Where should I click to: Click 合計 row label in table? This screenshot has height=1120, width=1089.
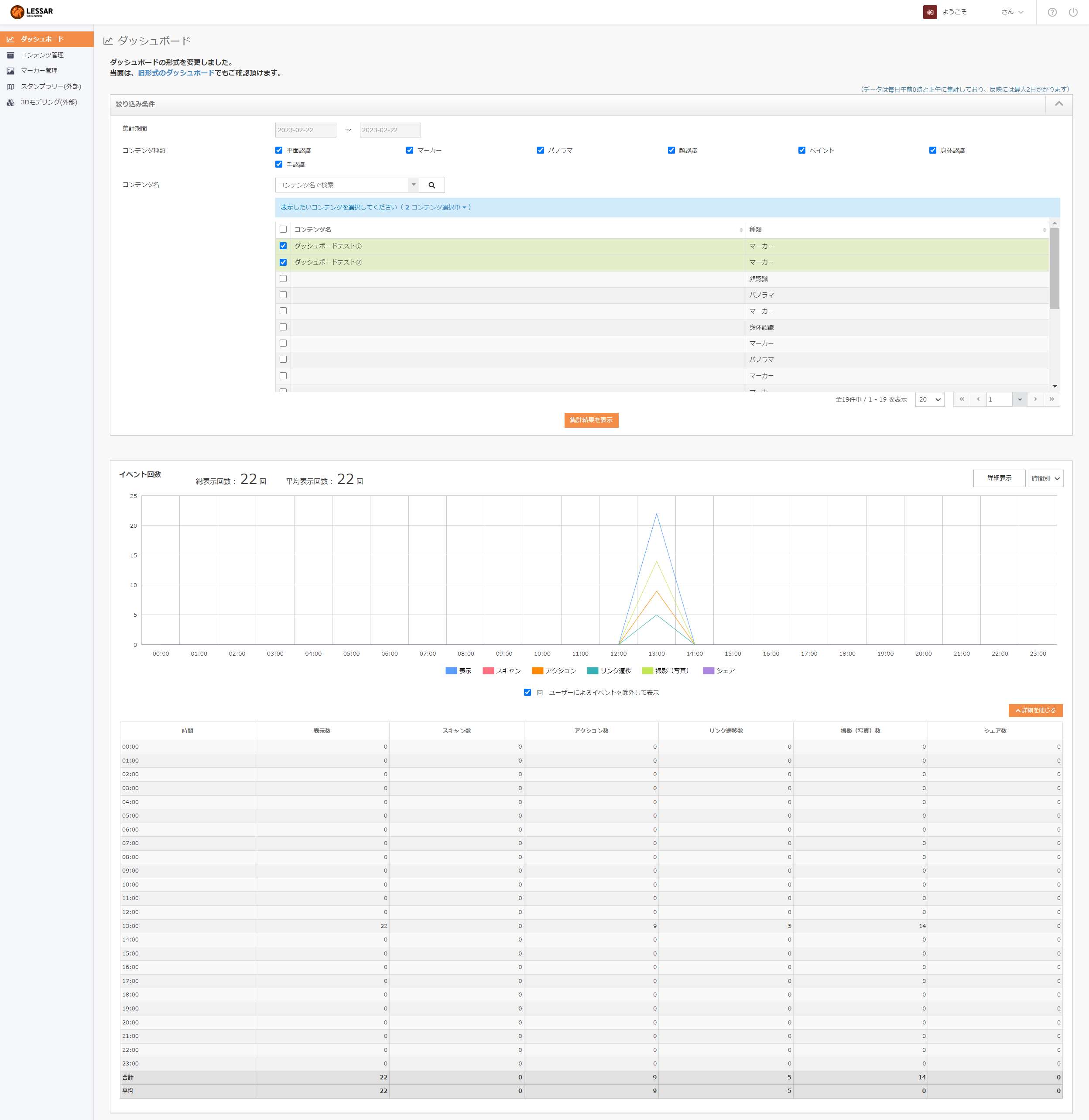[x=127, y=1078]
